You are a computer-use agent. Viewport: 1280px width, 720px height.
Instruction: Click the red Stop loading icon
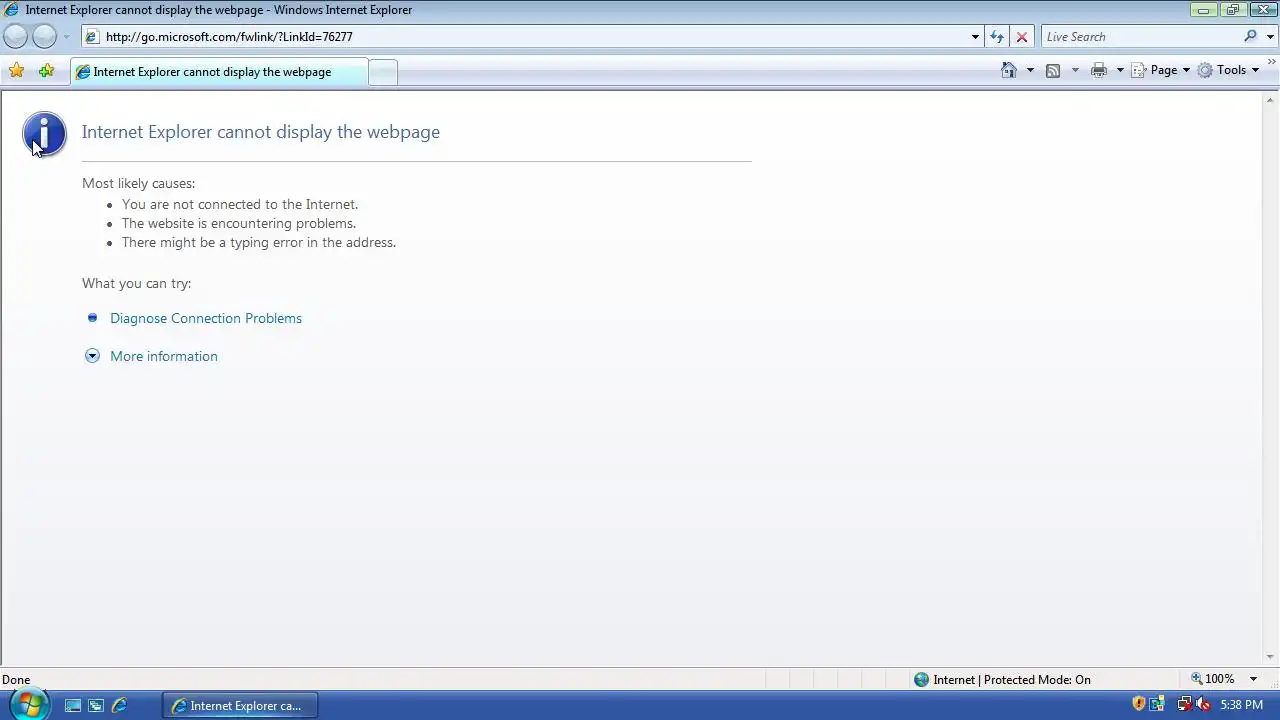click(x=1021, y=37)
